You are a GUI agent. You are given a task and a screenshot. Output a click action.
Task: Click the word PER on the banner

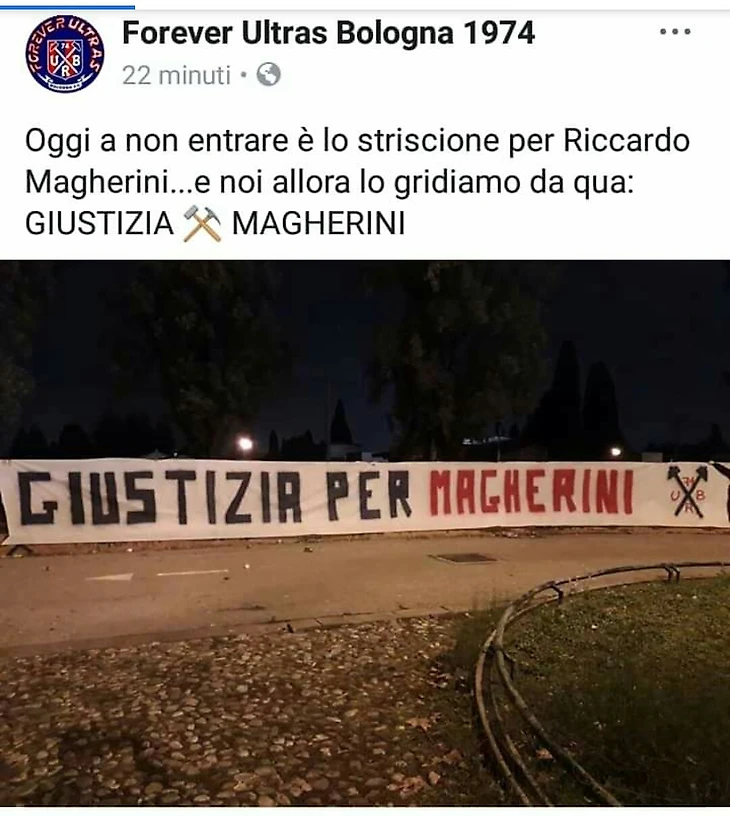[369, 495]
